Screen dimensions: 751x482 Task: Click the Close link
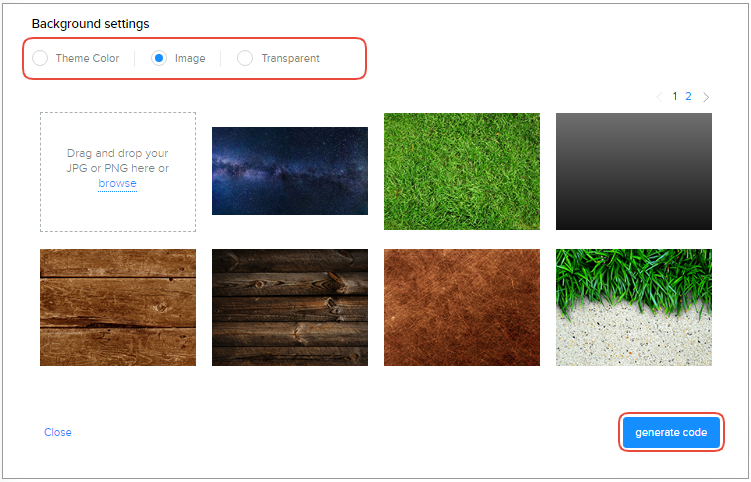(58, 432)
